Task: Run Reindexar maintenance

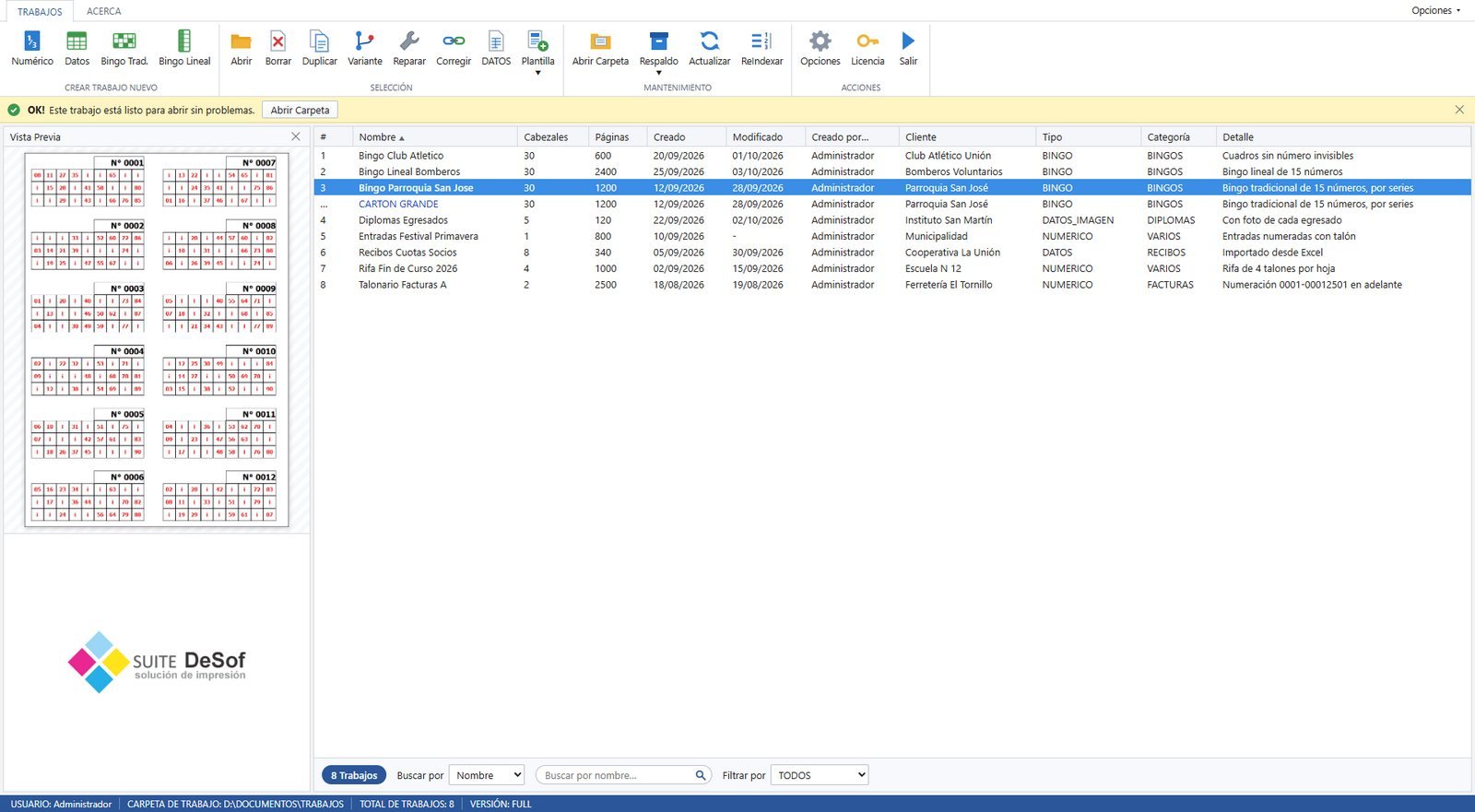Action: [761, 48]
